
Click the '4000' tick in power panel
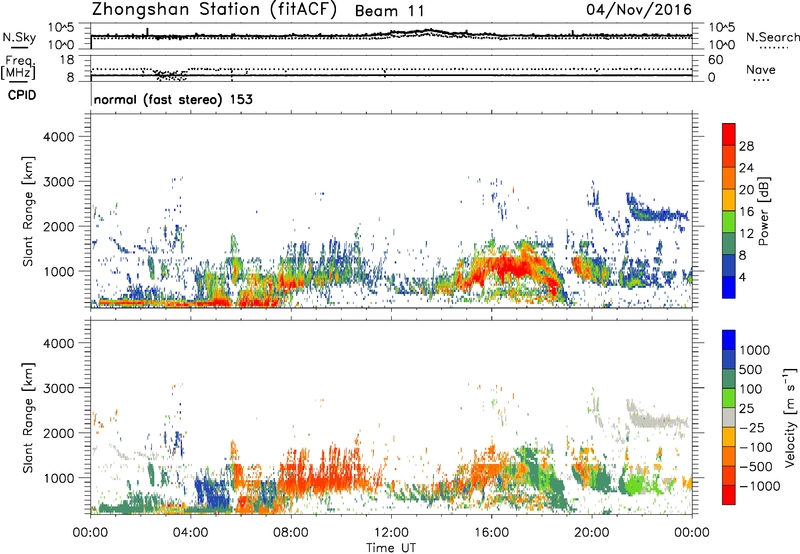58,137
